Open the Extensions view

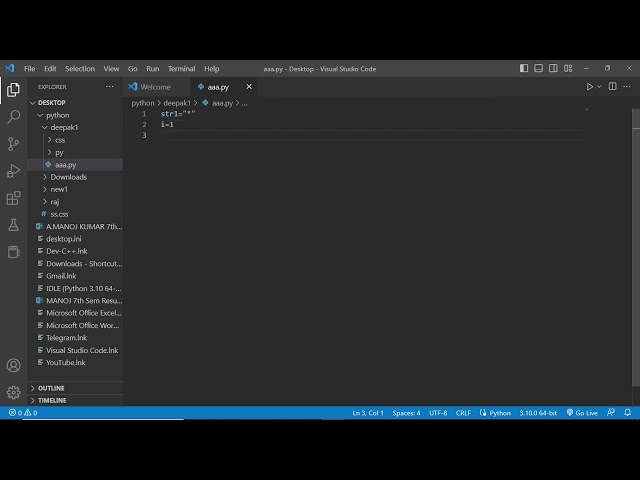point(13,198)
